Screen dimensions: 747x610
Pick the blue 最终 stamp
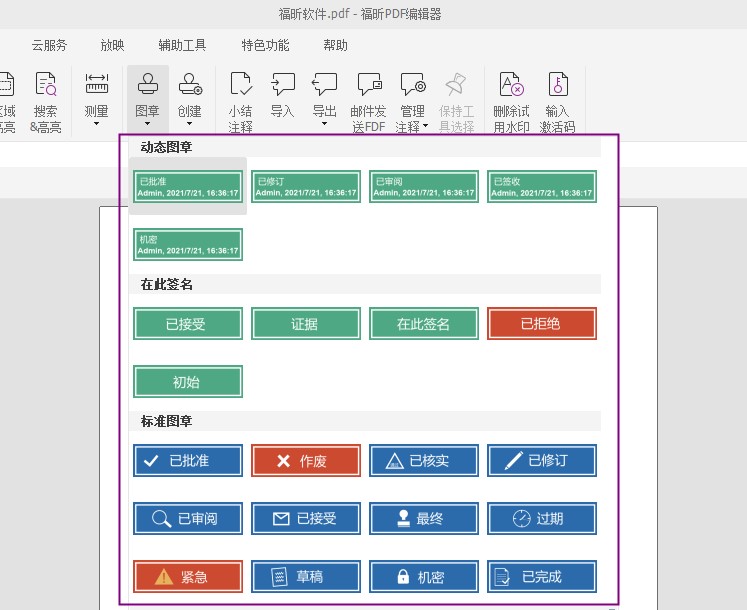(424, 518)
